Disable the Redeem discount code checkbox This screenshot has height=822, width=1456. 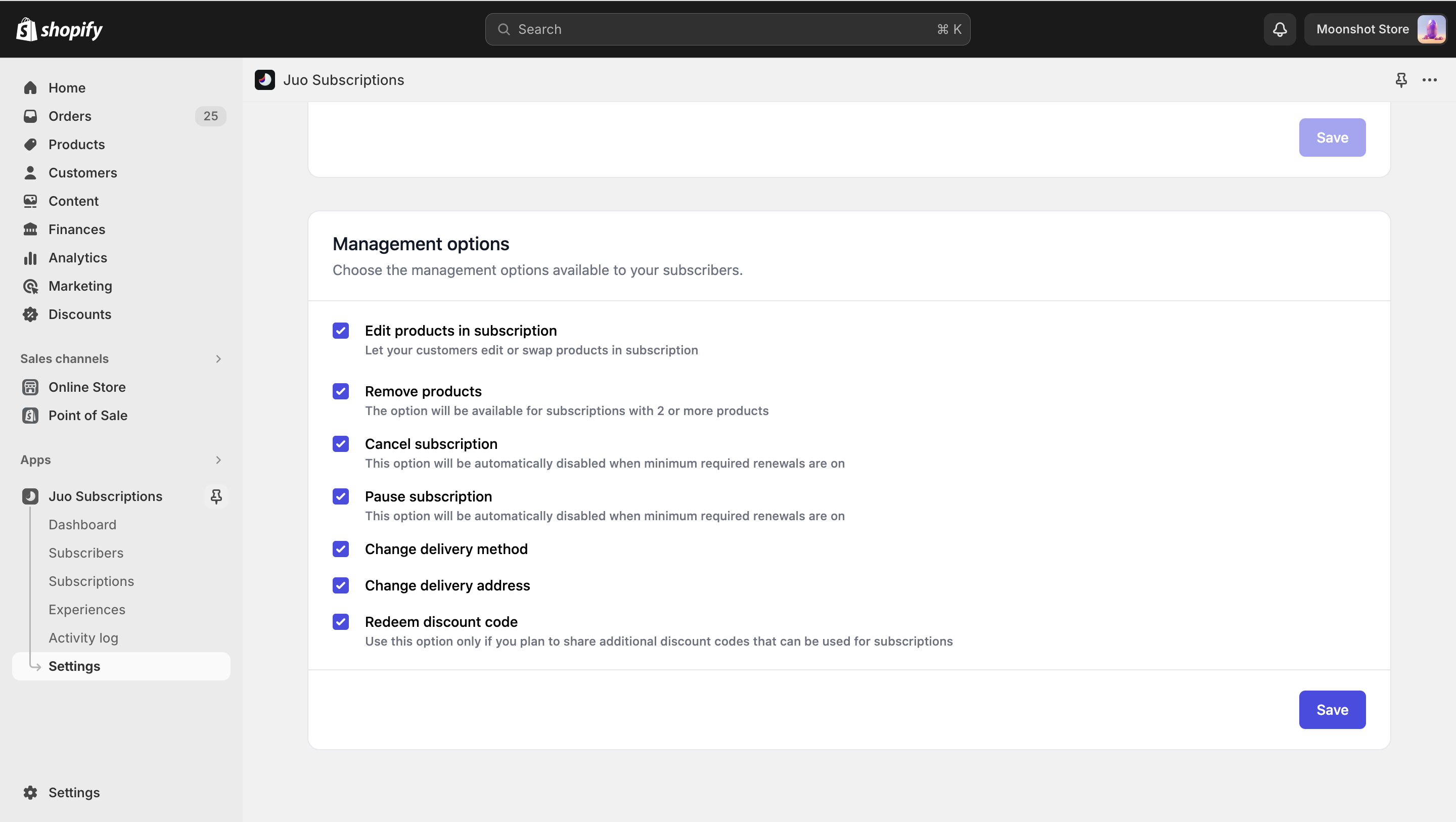(341, 622)
